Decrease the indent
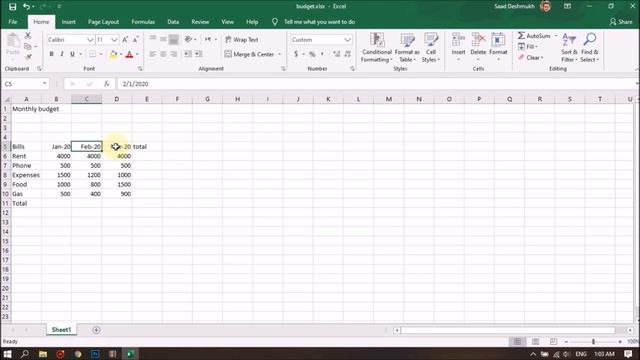640x360 pixels. point(188,54)
